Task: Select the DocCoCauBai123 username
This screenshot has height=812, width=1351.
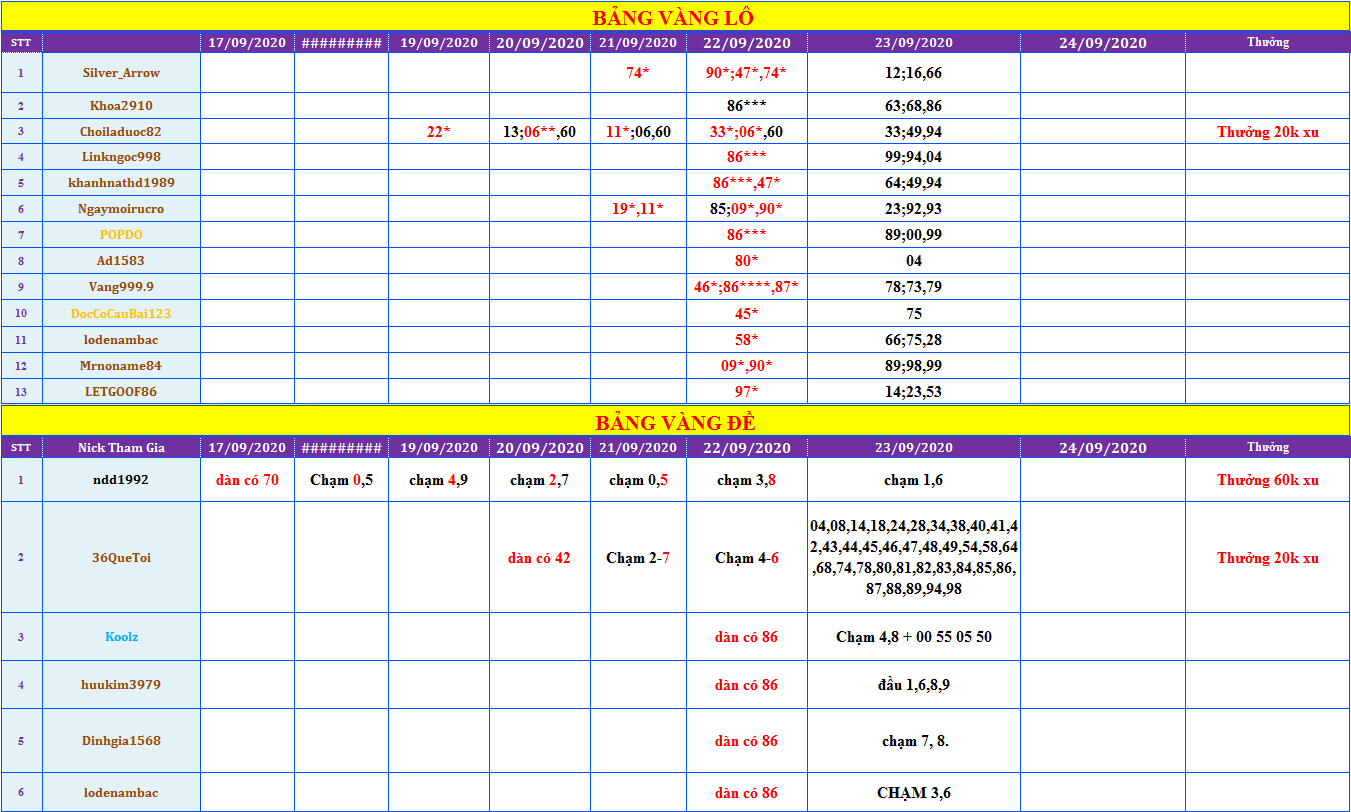Action: coord(121,314)
